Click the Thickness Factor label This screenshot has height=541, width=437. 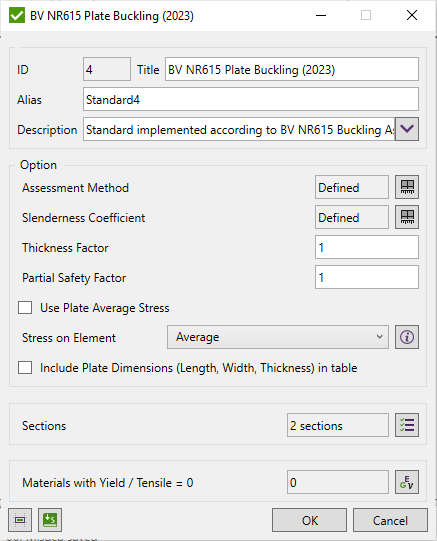[x=65, y=248]
